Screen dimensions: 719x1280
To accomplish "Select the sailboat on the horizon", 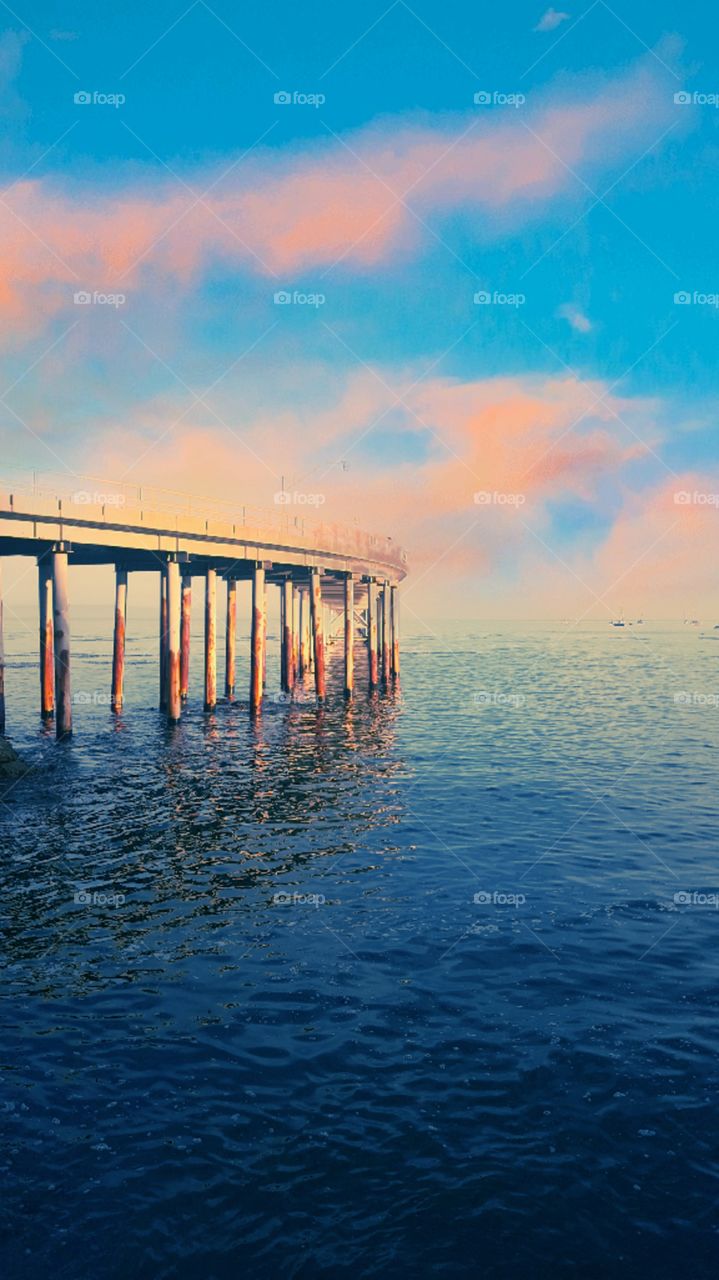I will [618, 622].
